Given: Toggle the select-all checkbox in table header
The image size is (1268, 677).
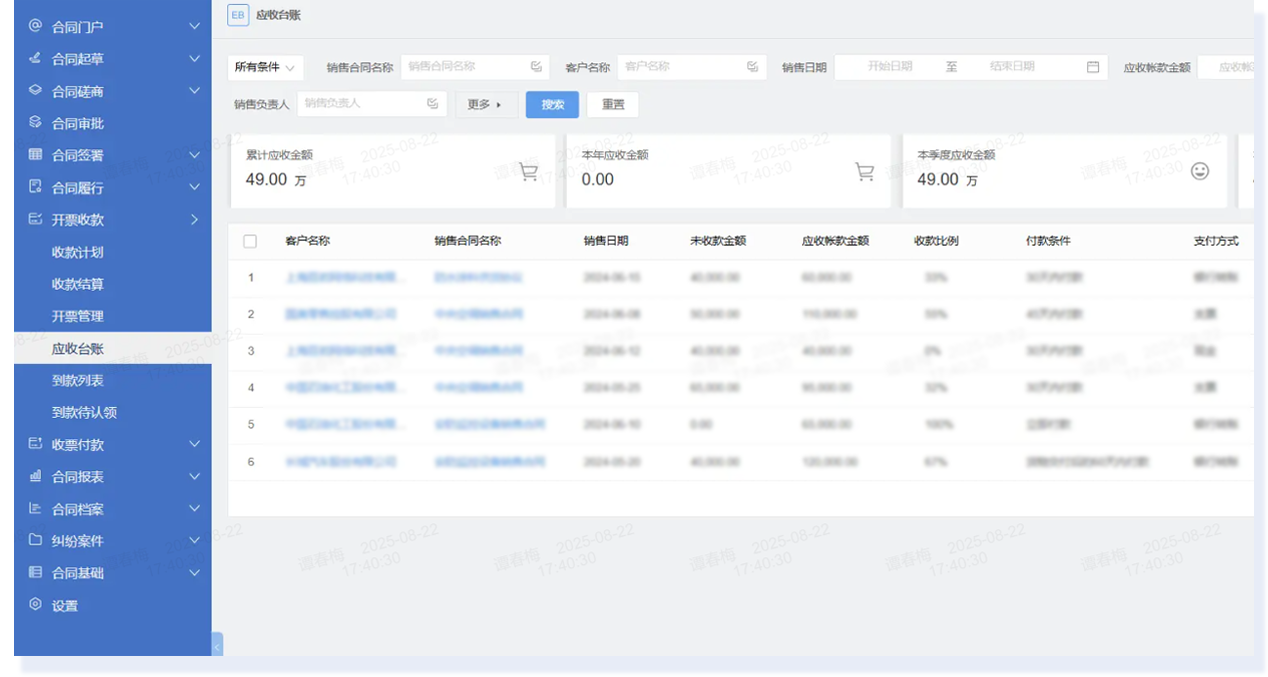Looking at the screenshot, I should 250,241.
